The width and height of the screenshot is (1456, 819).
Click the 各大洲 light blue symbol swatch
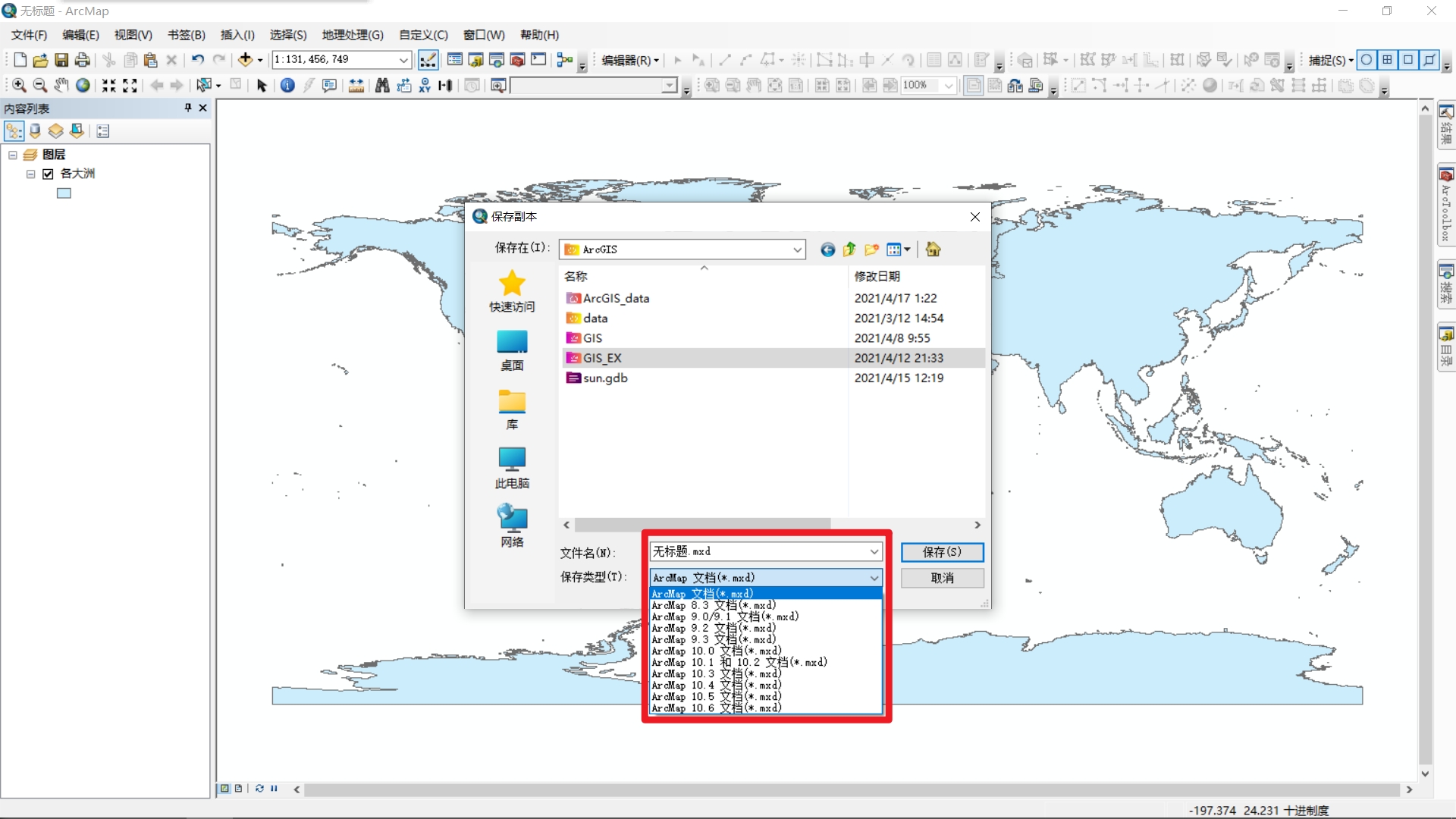coord(64,193)
